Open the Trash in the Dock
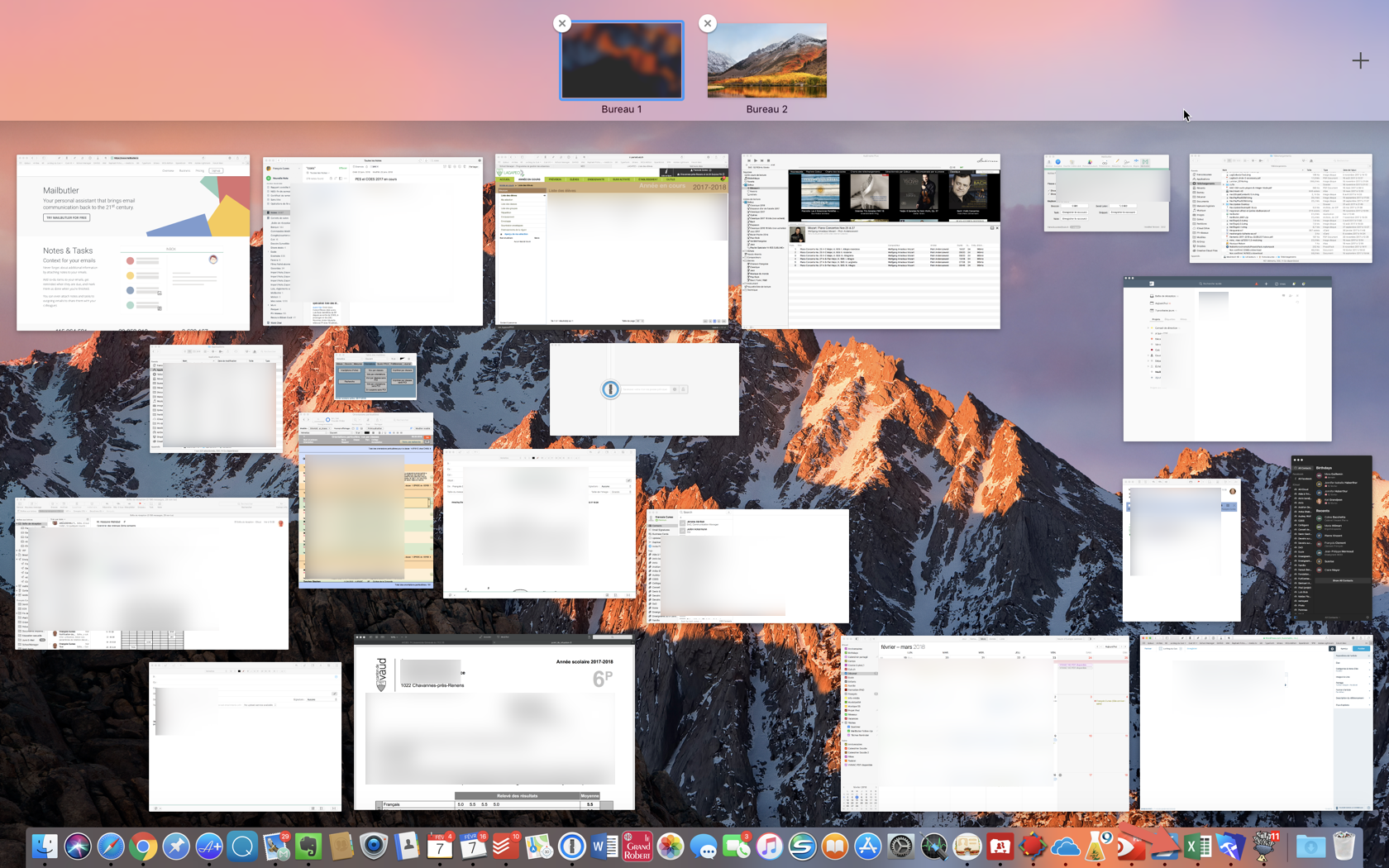Screen dimensions: 1389x868 pyautogui.click(x=1344, y=847)
